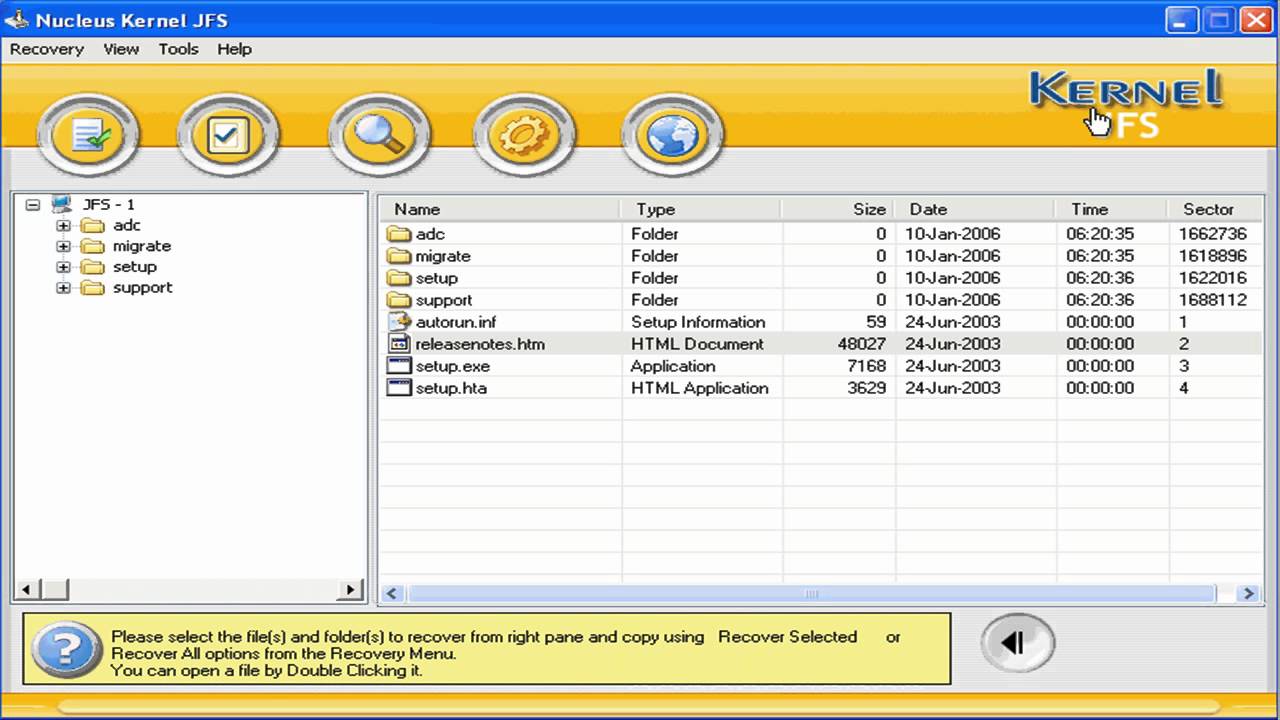Select the JFS - 1 drive icon

(x=61, y=204)
